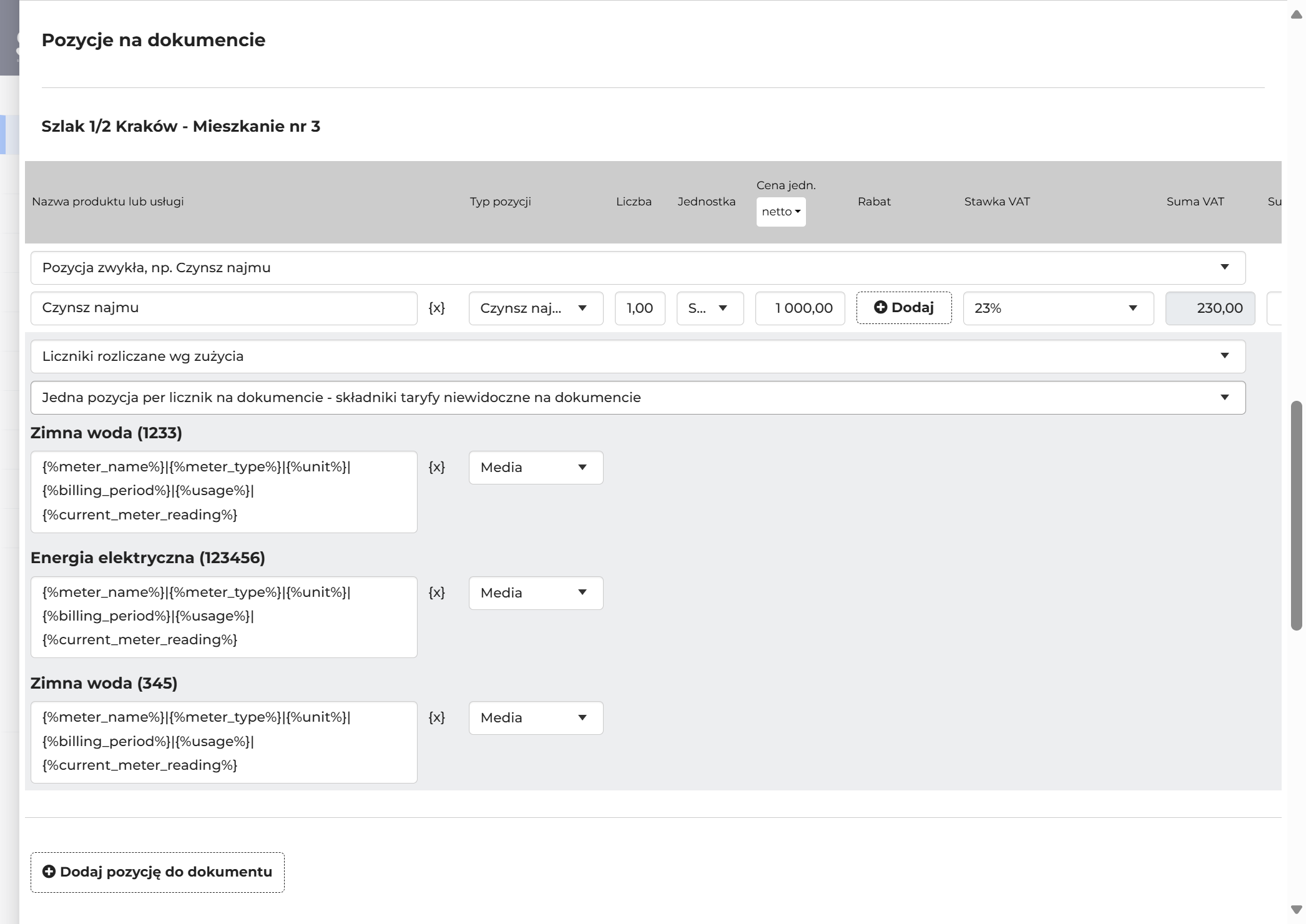The height and width of the screenshot is (924, 1306).
Task: Click the 'Jednostka' column header
Action: [x=706, y=202]
